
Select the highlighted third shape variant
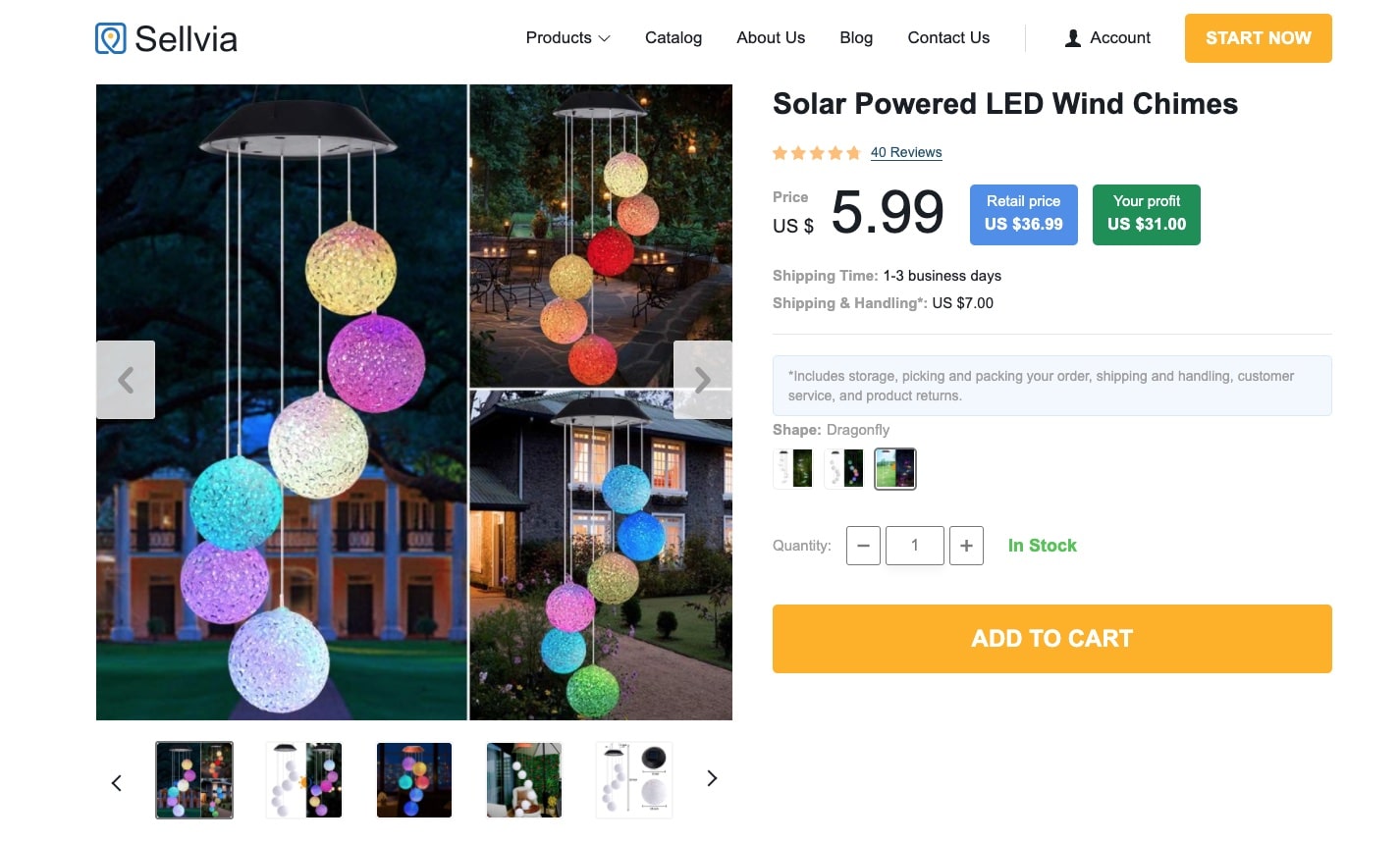pos(894,468)
